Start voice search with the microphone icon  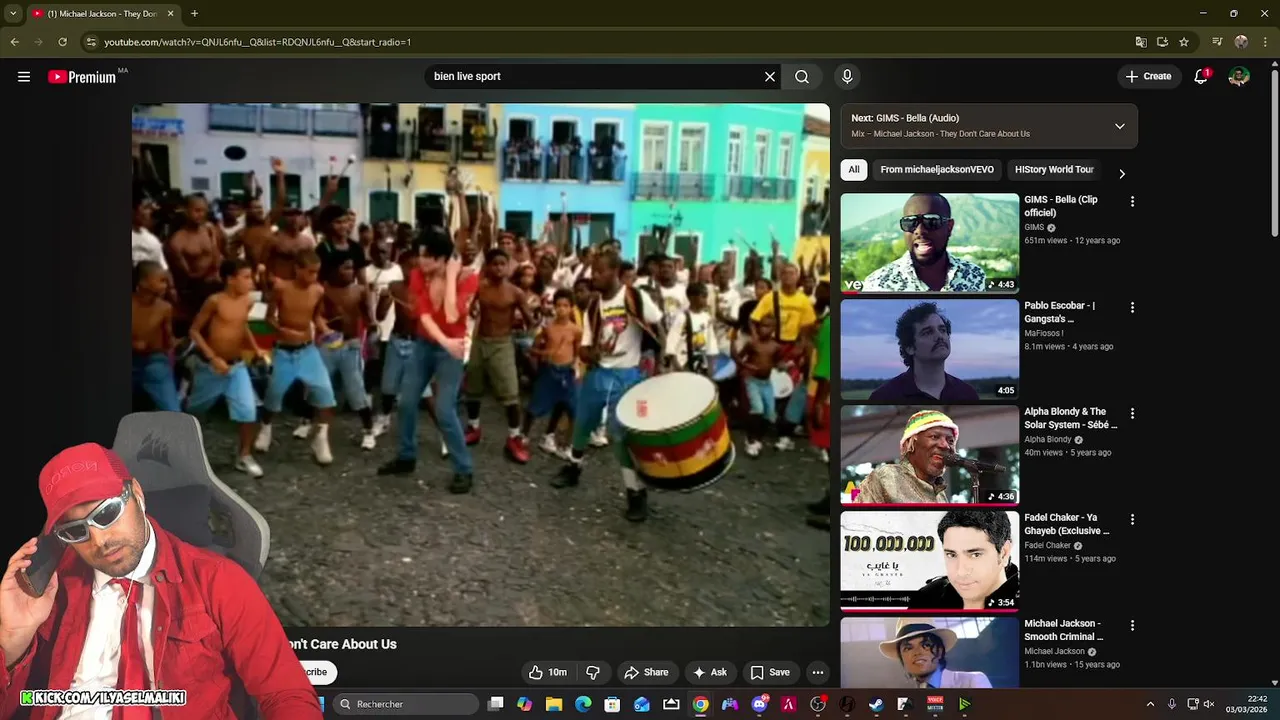(x=847, y=77)
